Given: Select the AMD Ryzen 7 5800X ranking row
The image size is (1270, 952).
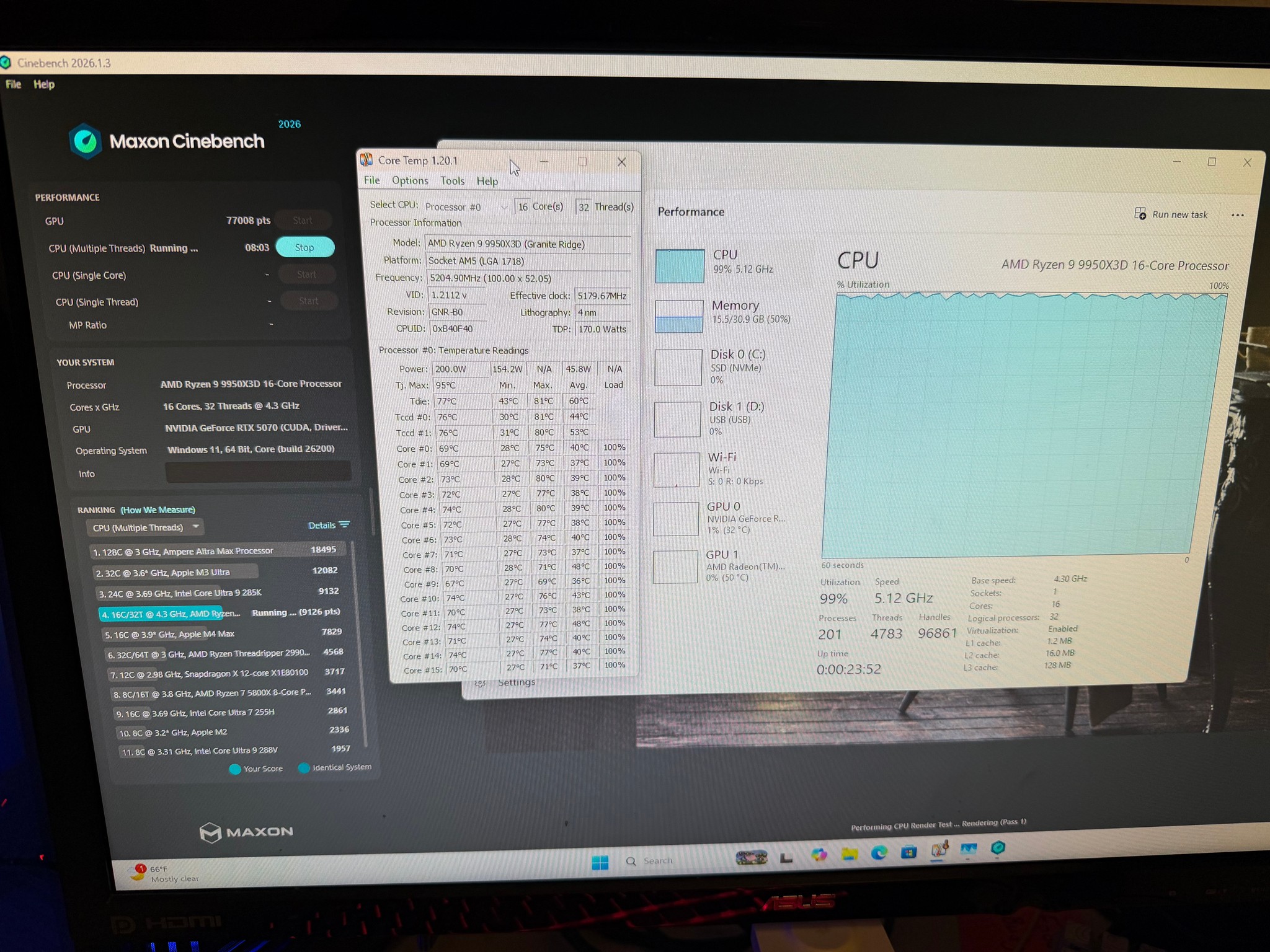Looking at the screenshot, I should coord(230,692).
